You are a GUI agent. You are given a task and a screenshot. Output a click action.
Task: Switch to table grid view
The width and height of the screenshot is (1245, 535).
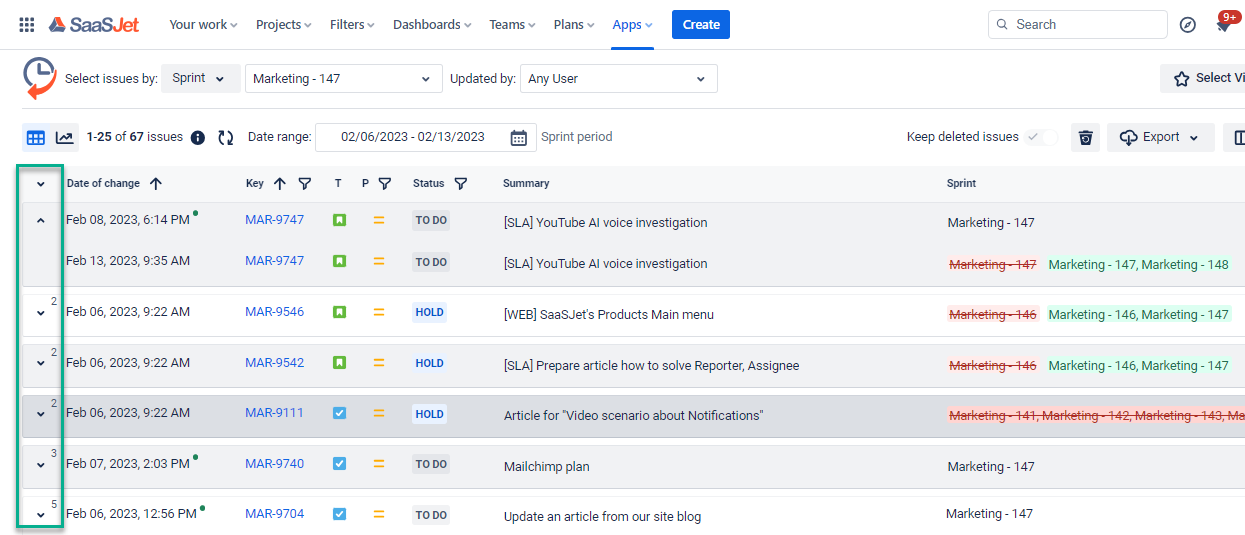(36, 137)
